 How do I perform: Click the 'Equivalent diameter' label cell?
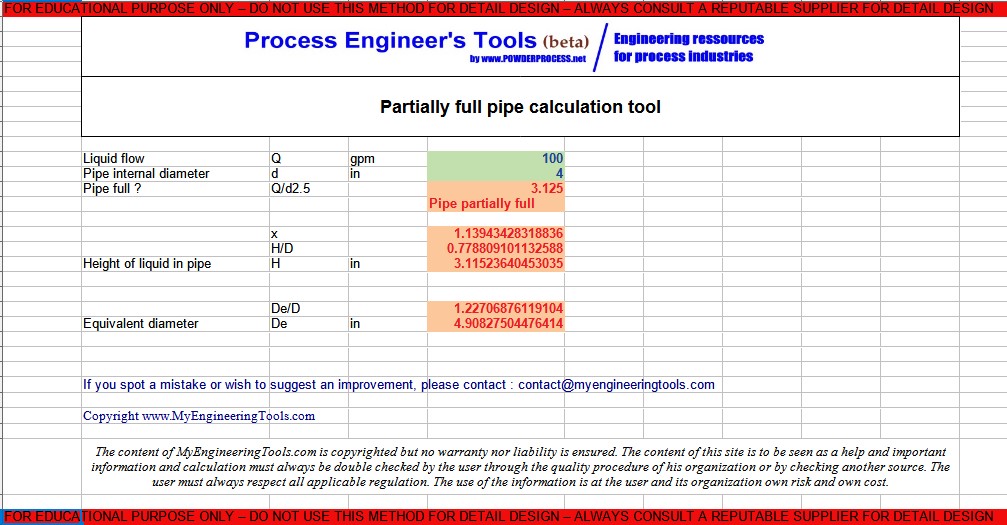click(141, 324)
